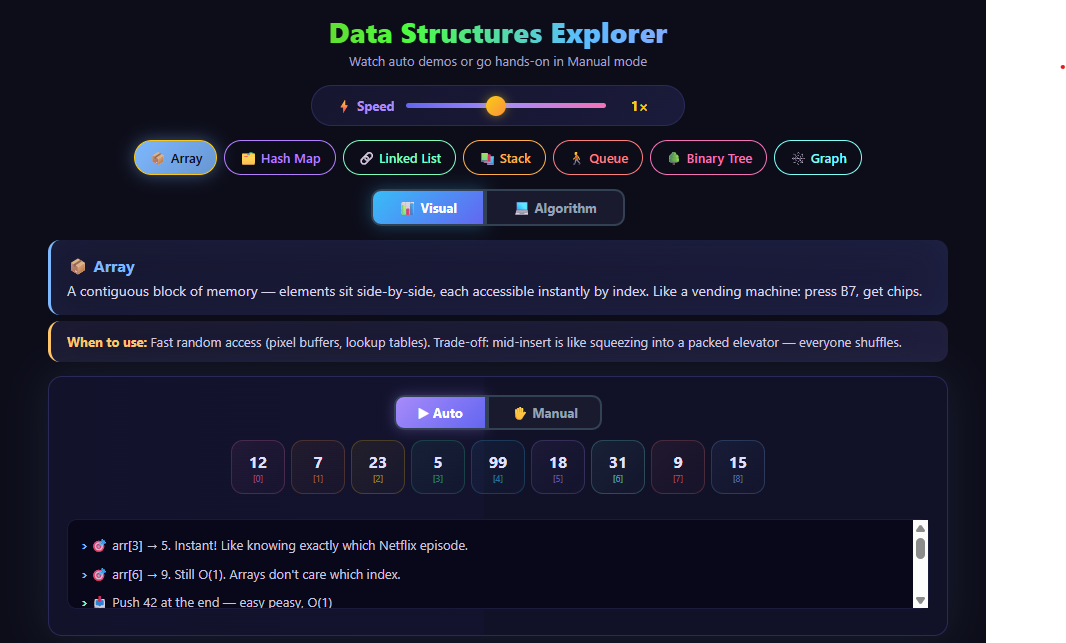Select the Graph web icon
Viewport: 1066px width, 643px height.
coord(796,157)
